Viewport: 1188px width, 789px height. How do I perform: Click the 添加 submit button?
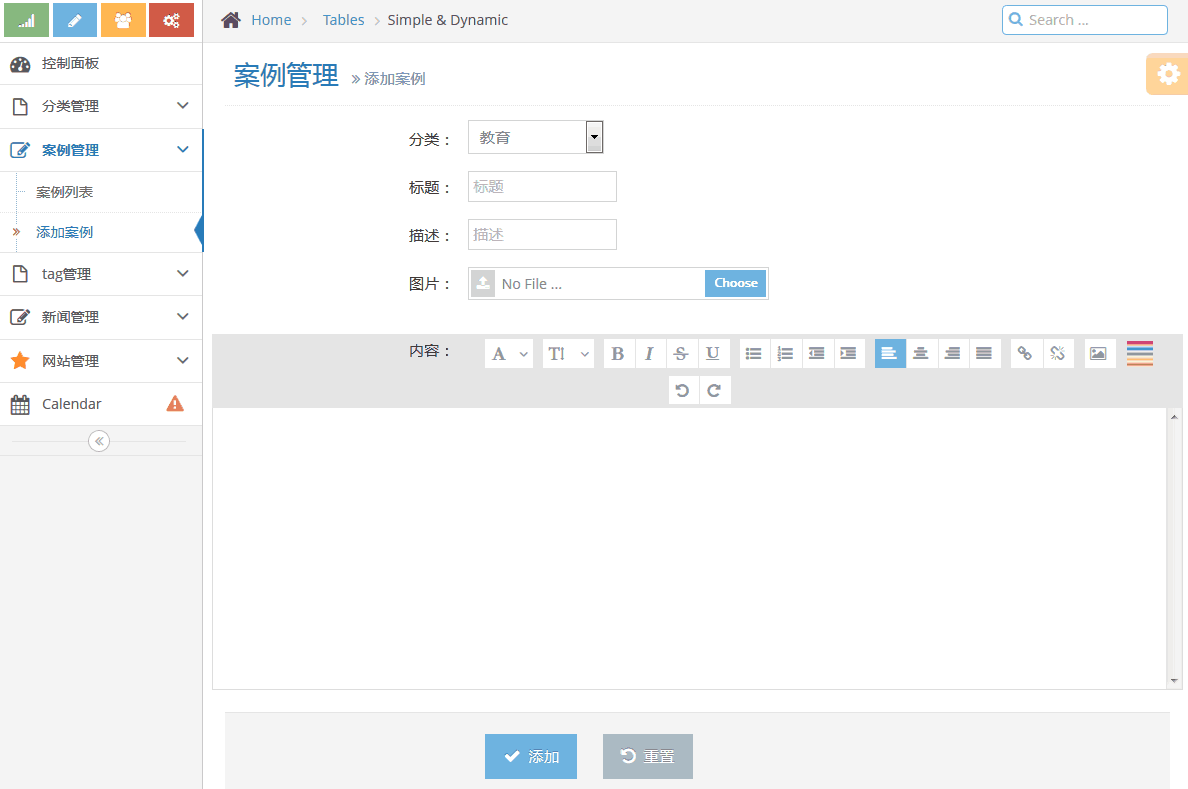click(531, 756)
